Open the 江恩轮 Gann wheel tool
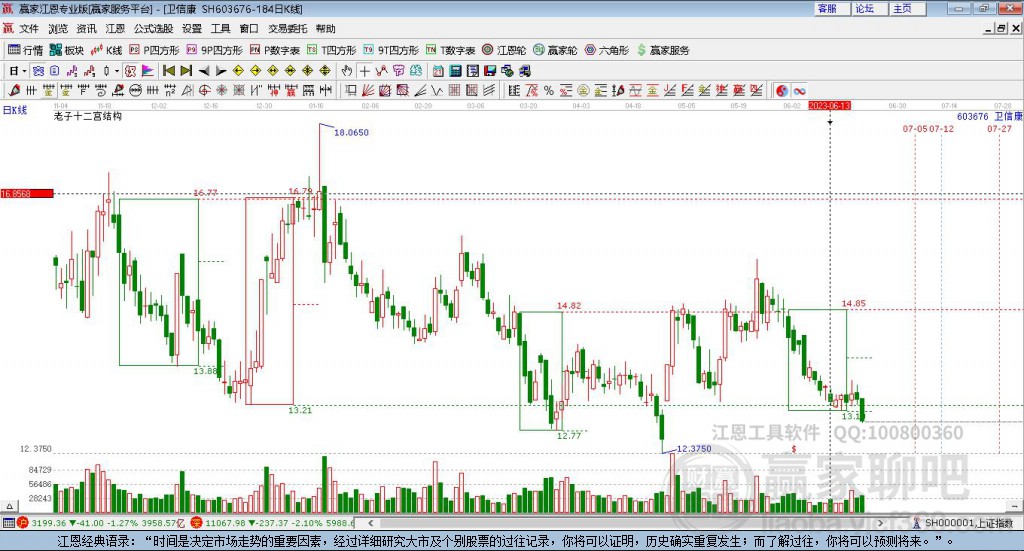The width and height of the screenshot is (1024, 551). (x=505, y=50)
